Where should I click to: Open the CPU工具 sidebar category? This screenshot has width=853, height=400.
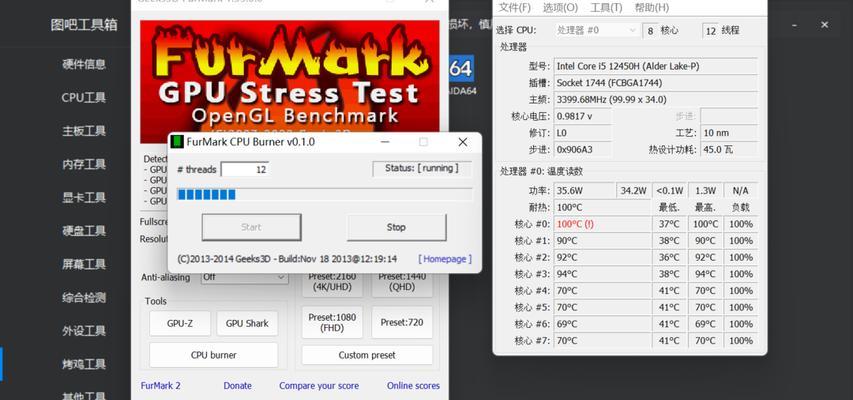click(84, 98)
